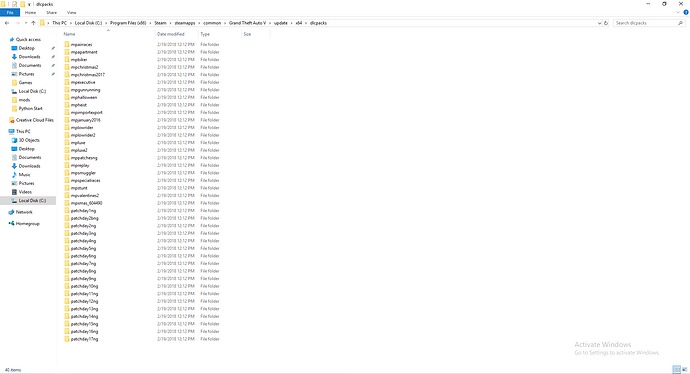690x374 pixels.
Task: Select the mplowrider2 folder name
Action: click(x=83, y=135)
